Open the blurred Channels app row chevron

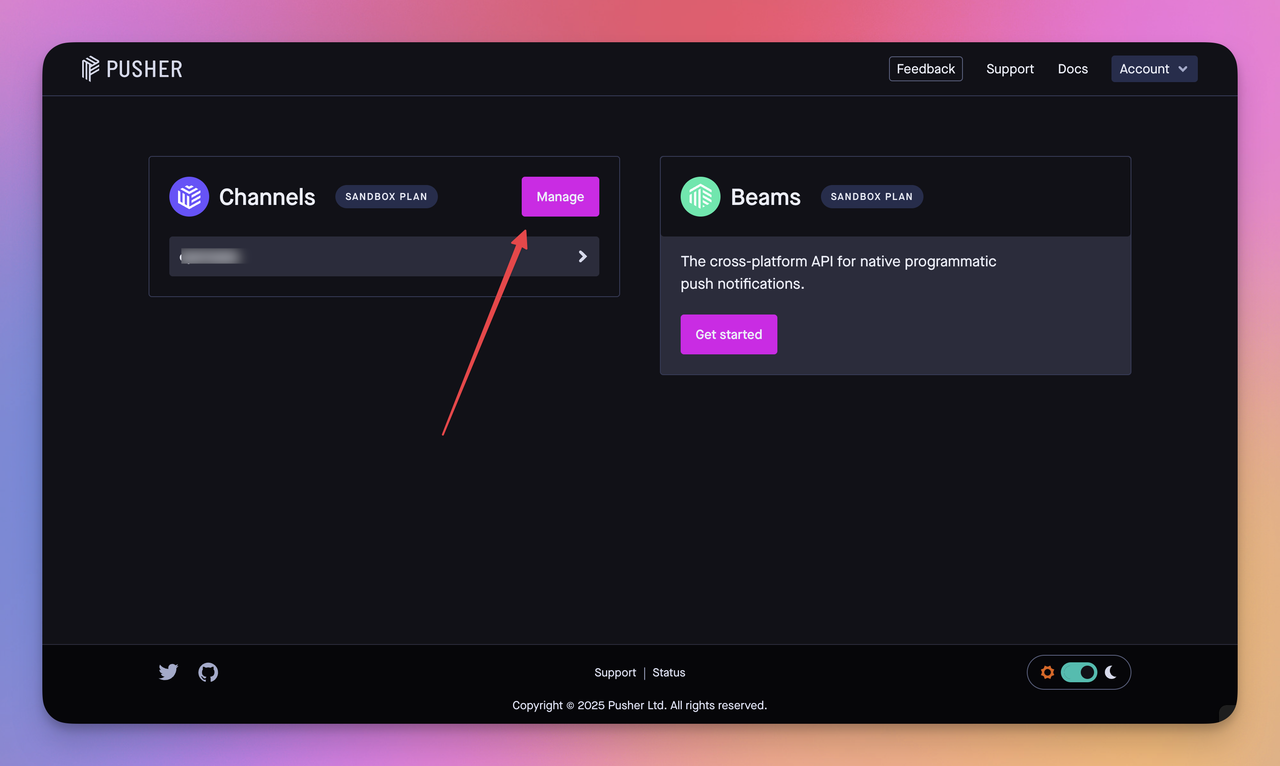pos(583,256)
